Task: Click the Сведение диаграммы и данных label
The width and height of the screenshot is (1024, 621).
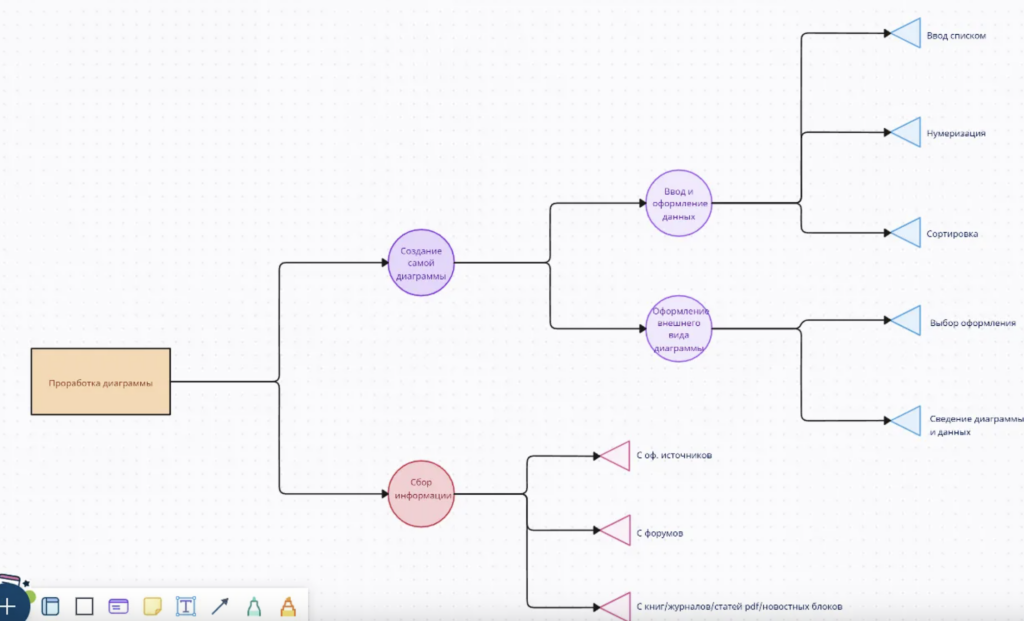Action: (x=976, y=425)
